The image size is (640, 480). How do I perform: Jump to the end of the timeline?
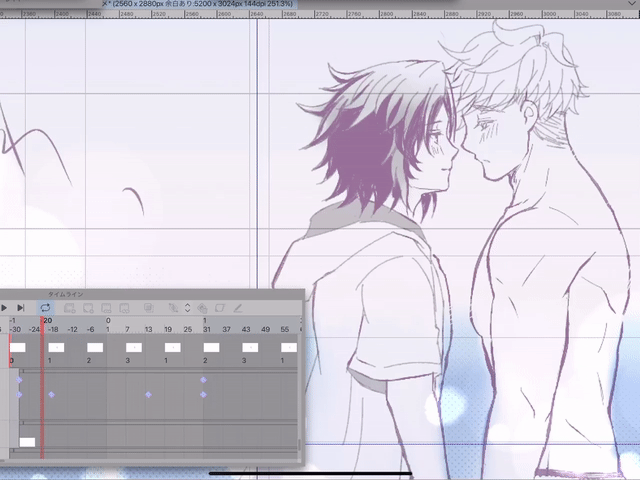pyautogui.click(x=20, y=308)
